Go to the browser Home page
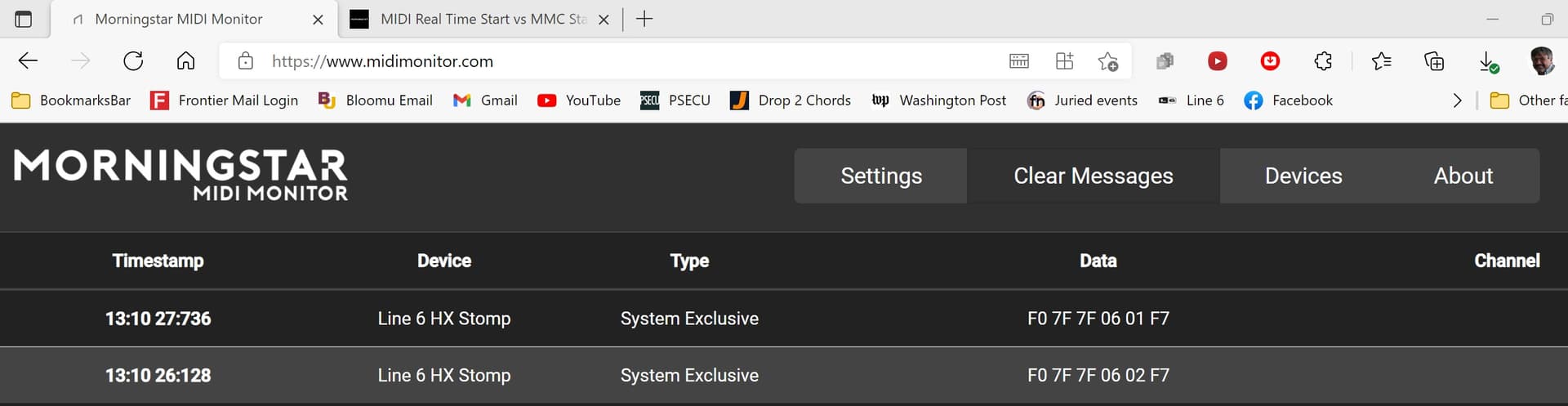The height and width of the screenshot is (406, 1568). [185, 61]
